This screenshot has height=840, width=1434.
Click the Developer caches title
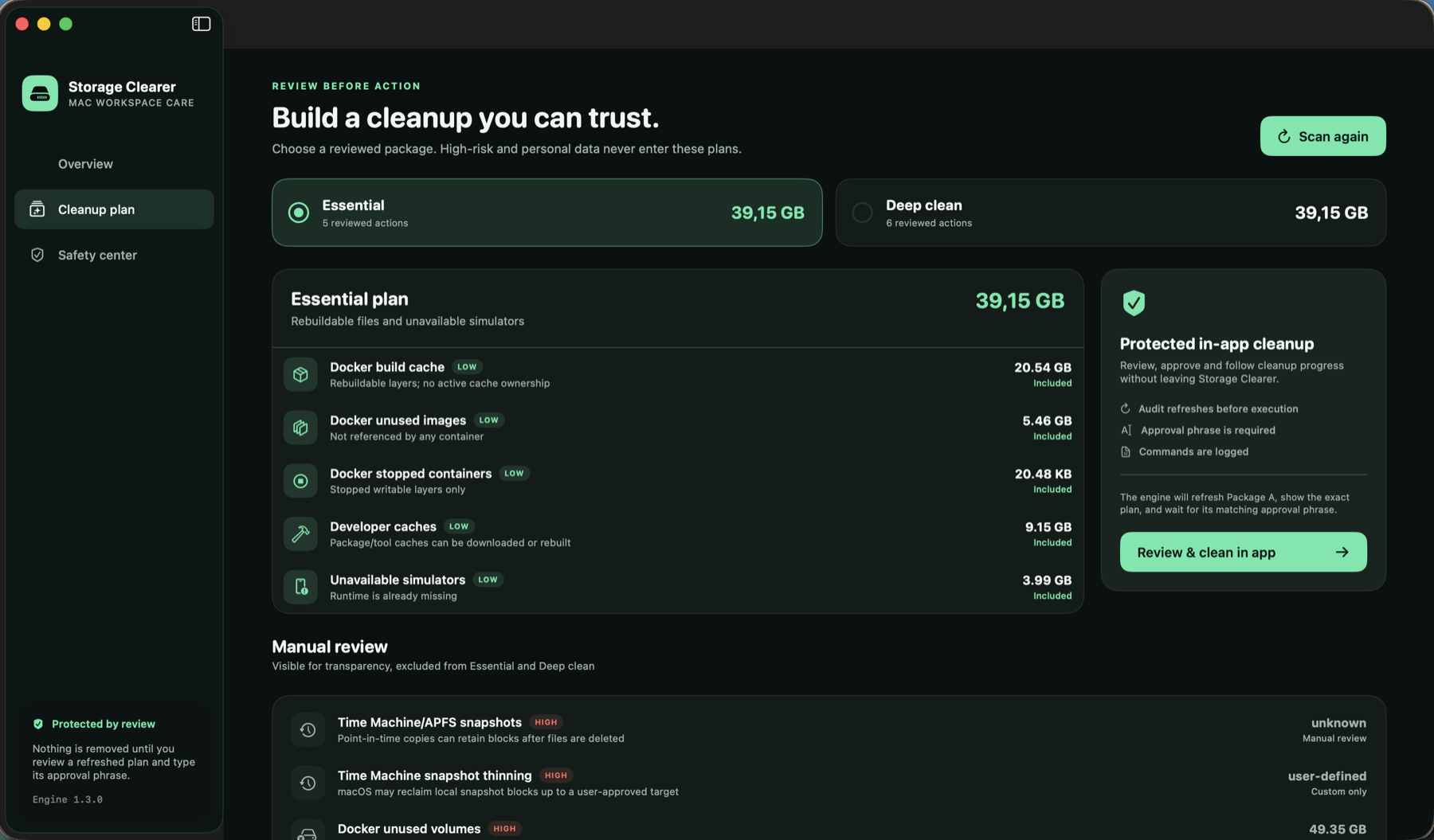(x=383, y=527)
